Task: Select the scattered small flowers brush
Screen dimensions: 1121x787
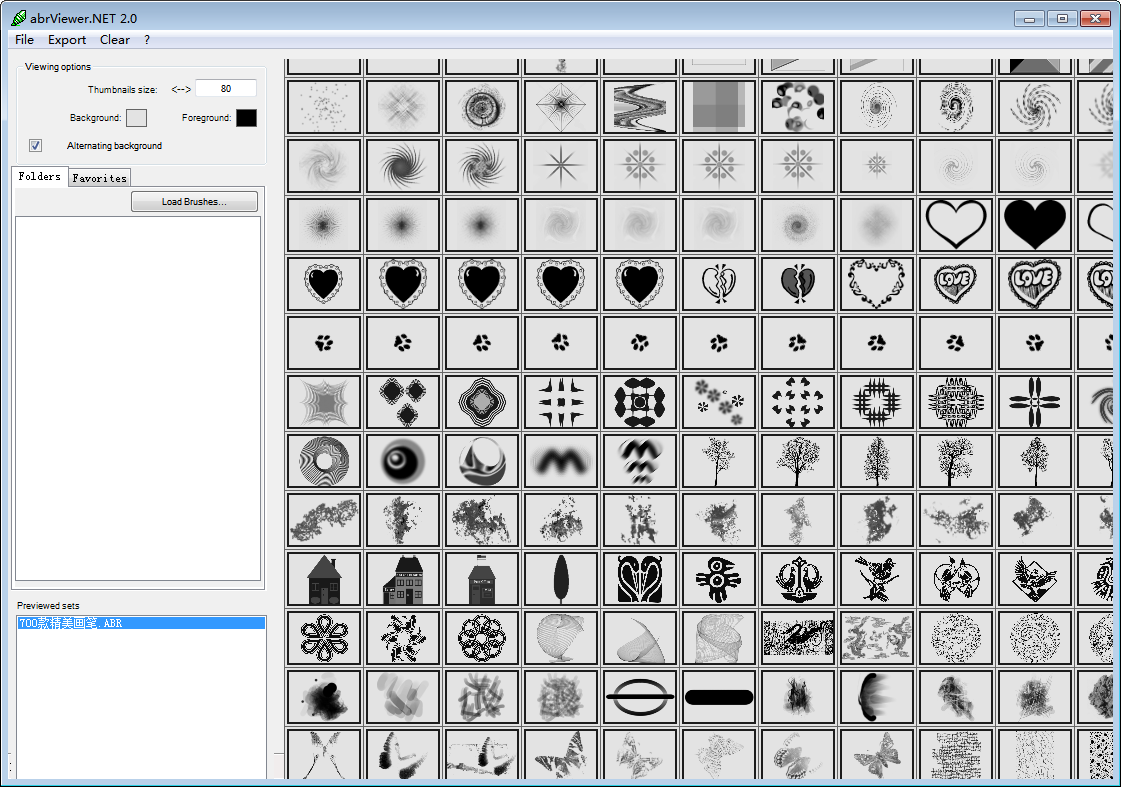Action: pos(719,402)
